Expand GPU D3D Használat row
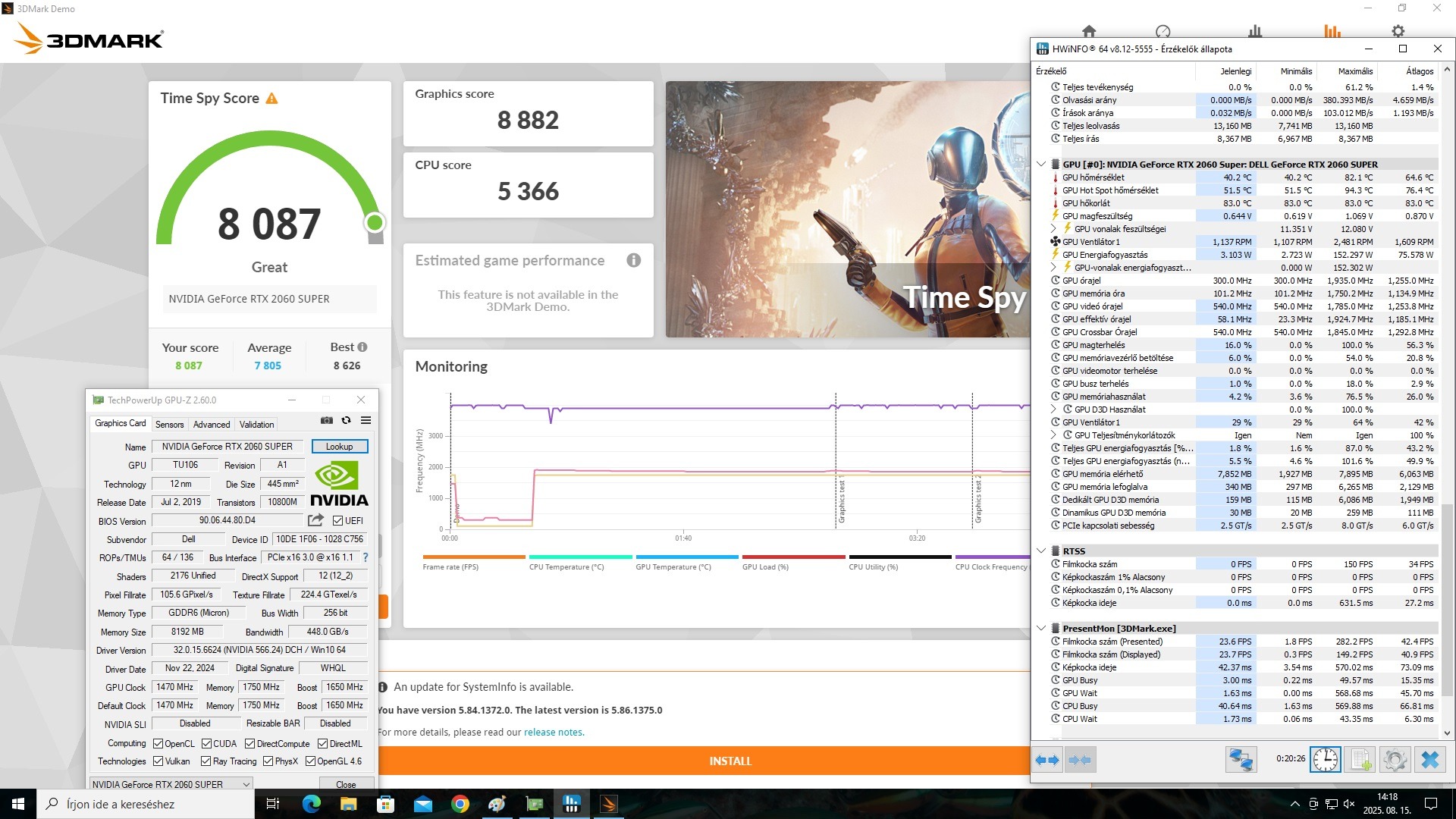Image resolution: width=1456 pixels, height=819 pixels. [x=1053, y=409]
